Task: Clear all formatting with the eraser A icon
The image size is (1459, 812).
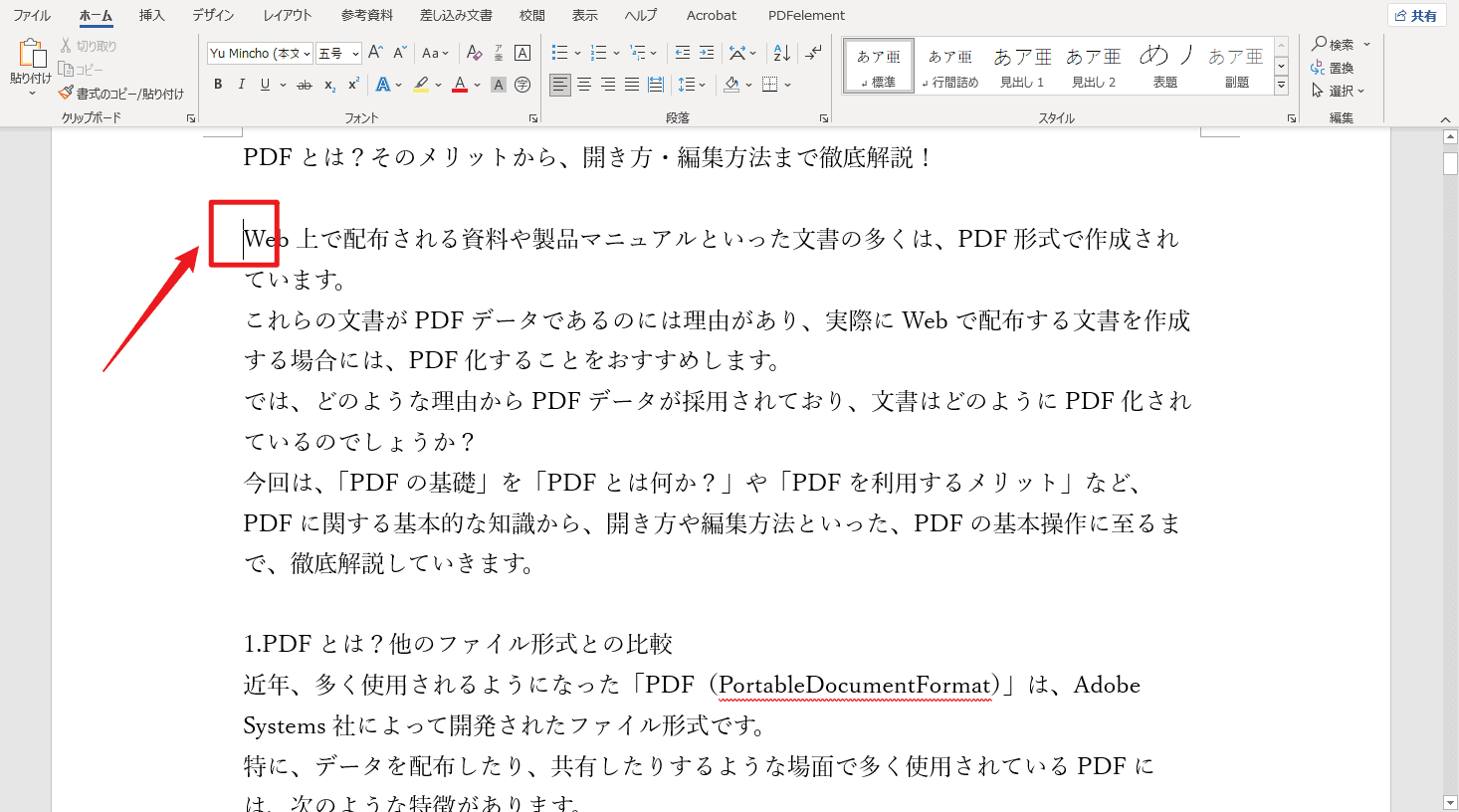Action: point(475,53)
